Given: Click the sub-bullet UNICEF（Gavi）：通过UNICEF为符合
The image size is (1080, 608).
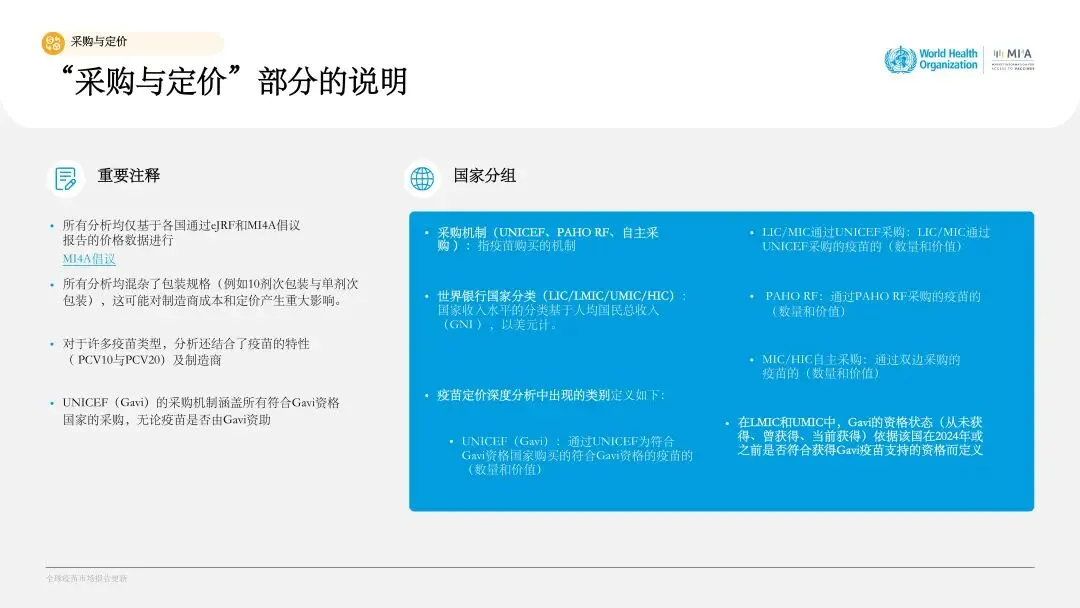Looking at the screenshot, I should (577, 455).
